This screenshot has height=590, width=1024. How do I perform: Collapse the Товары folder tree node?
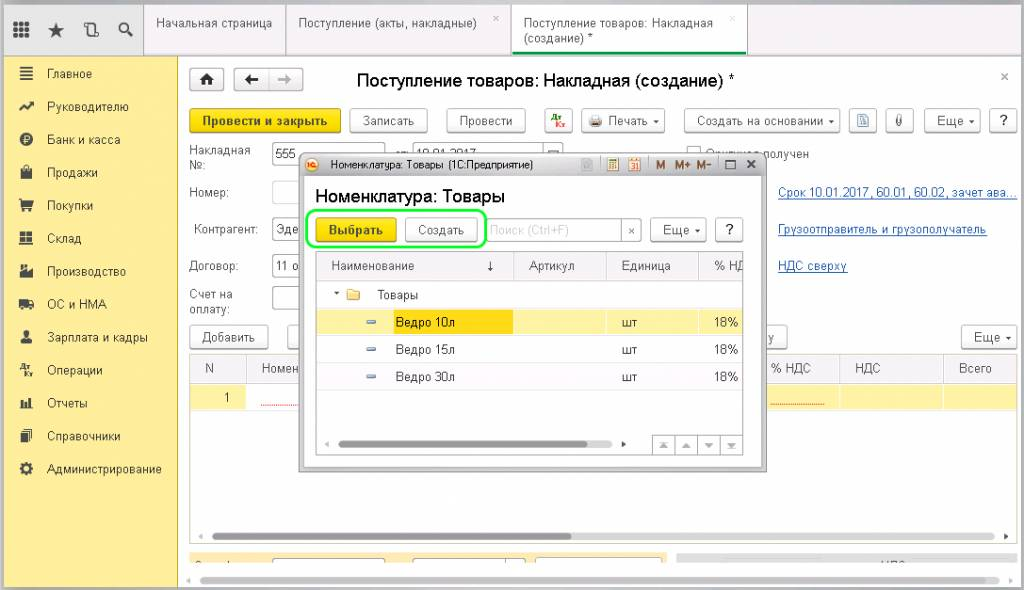pyautogui.click(x=336, y=294)
